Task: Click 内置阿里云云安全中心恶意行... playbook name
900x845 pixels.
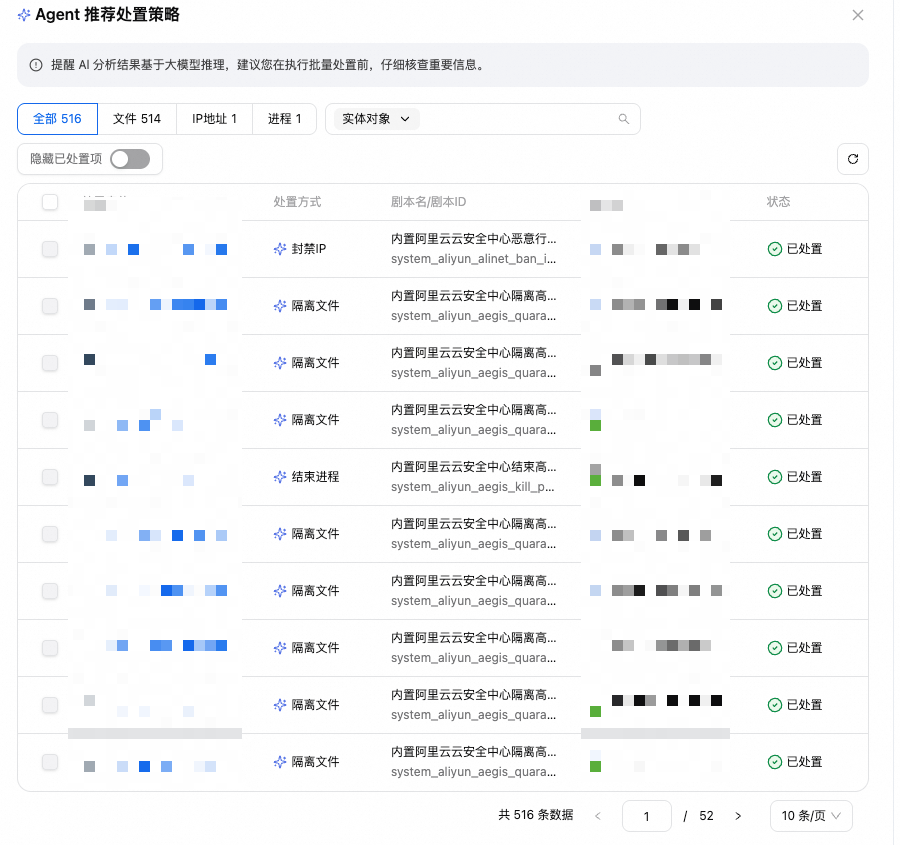Action: pyautogui.click(x=474, y=238)
